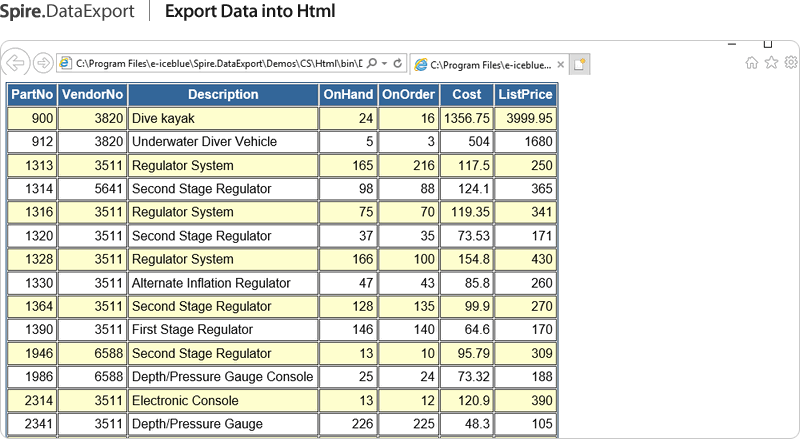The width and height of the screenshot is (800, 440).
Task: Click Cost value 95.79
Action: (466, 353)
